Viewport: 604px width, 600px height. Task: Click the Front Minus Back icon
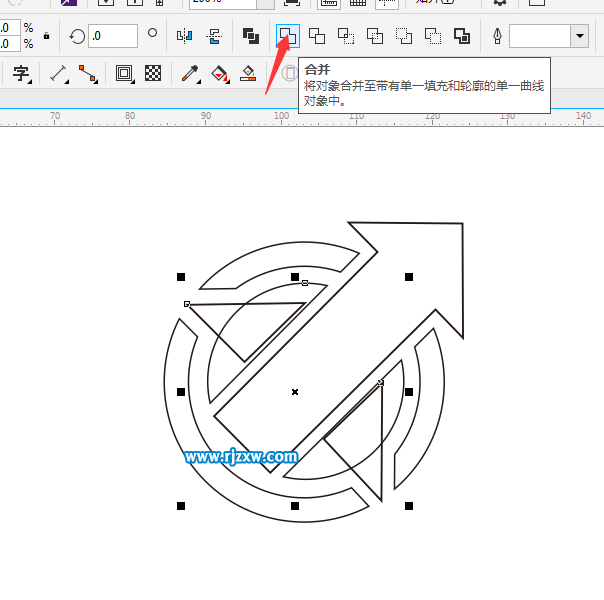pyautogui.click(x=404, y=36)
